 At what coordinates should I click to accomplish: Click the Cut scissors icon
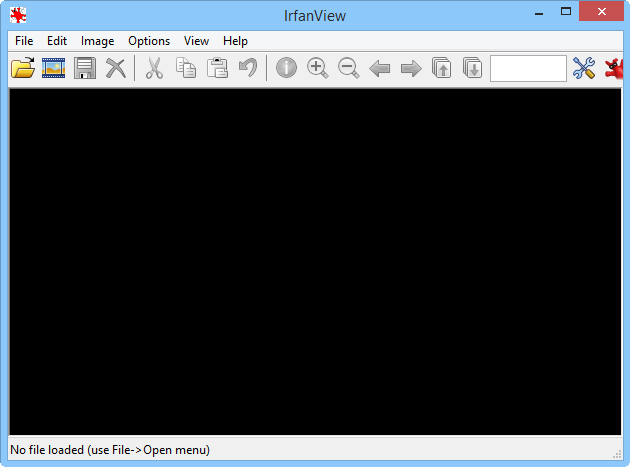(x=154, y=68)
